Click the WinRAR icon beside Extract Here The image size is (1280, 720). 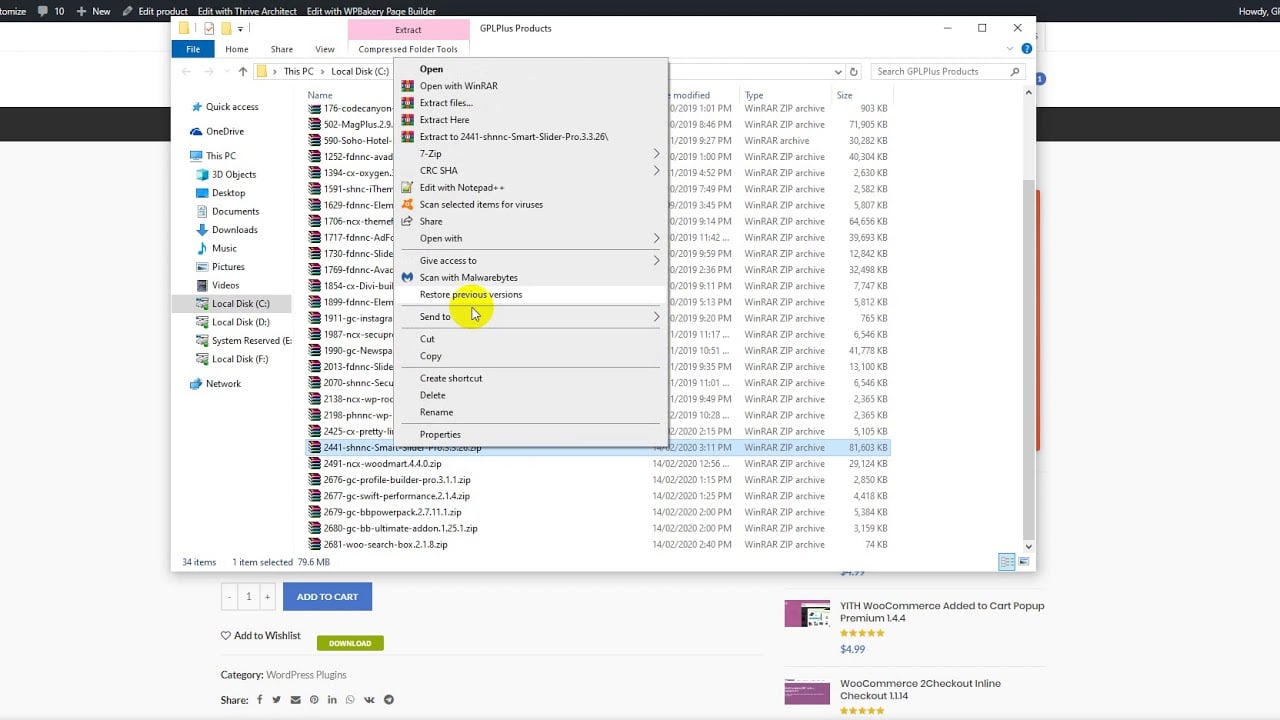click(407, 120)
